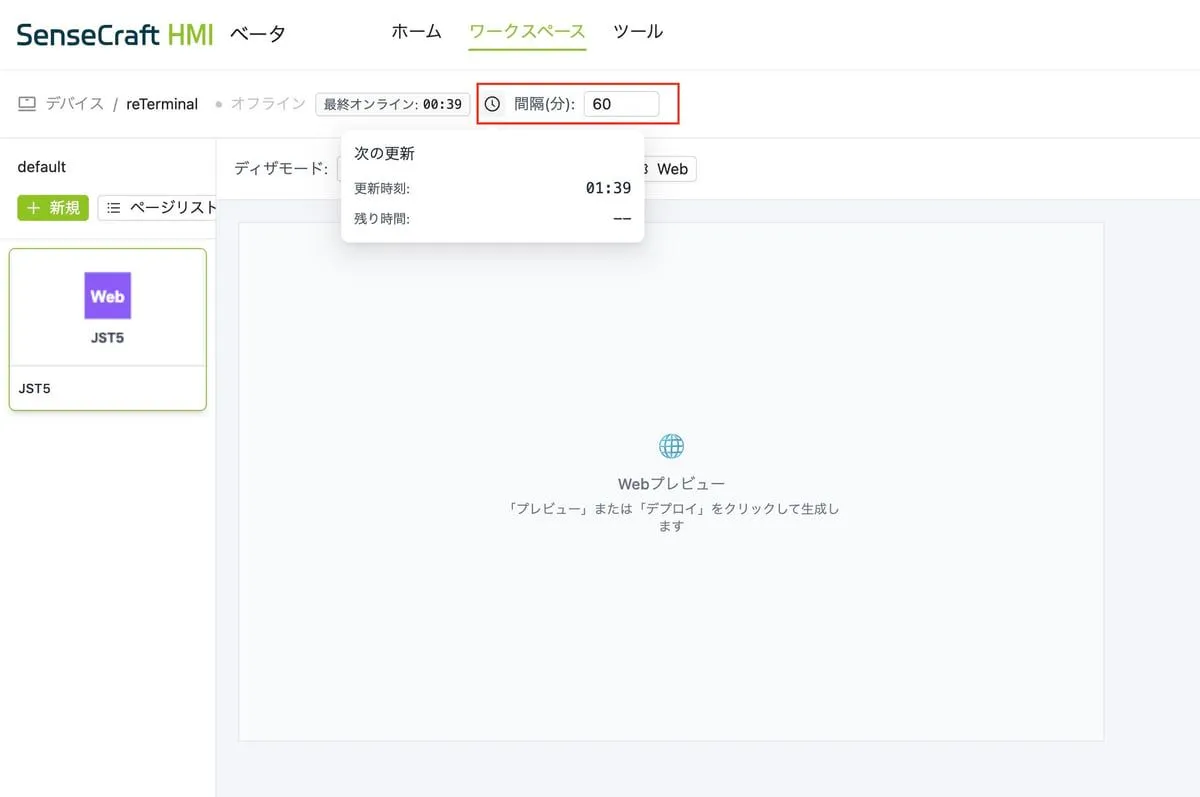
Task: Click the reTerminal breadcrumb link
Action: click(x=162, y=104)
